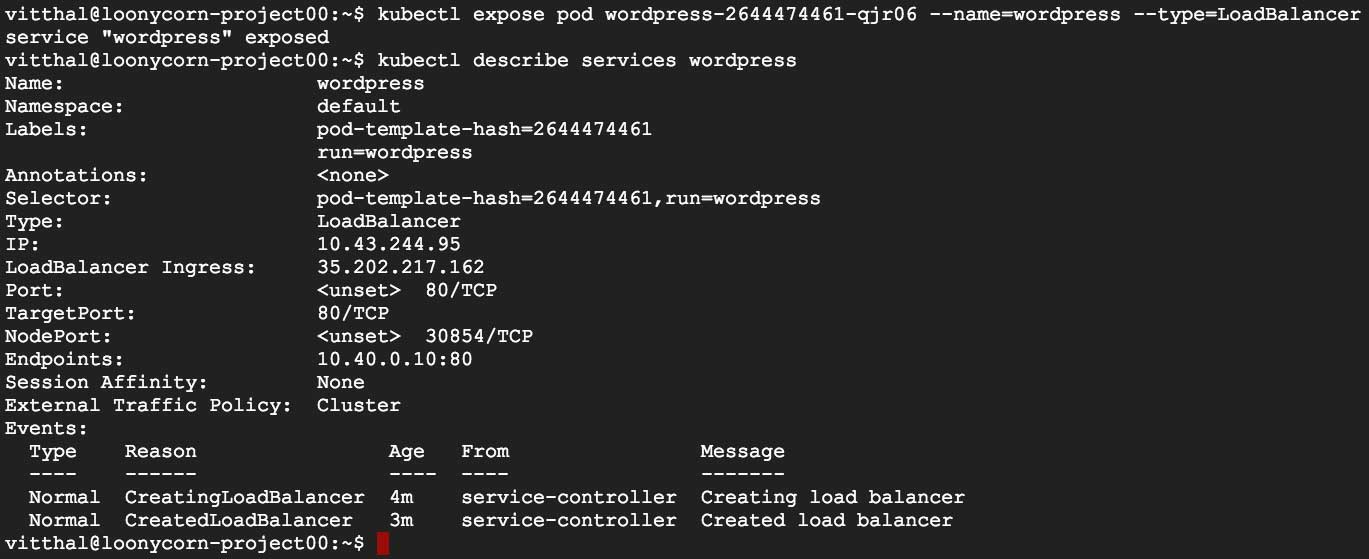Click the red terminal cursor block
This screenshot has height=559, width=1369.
click(383, 543)
